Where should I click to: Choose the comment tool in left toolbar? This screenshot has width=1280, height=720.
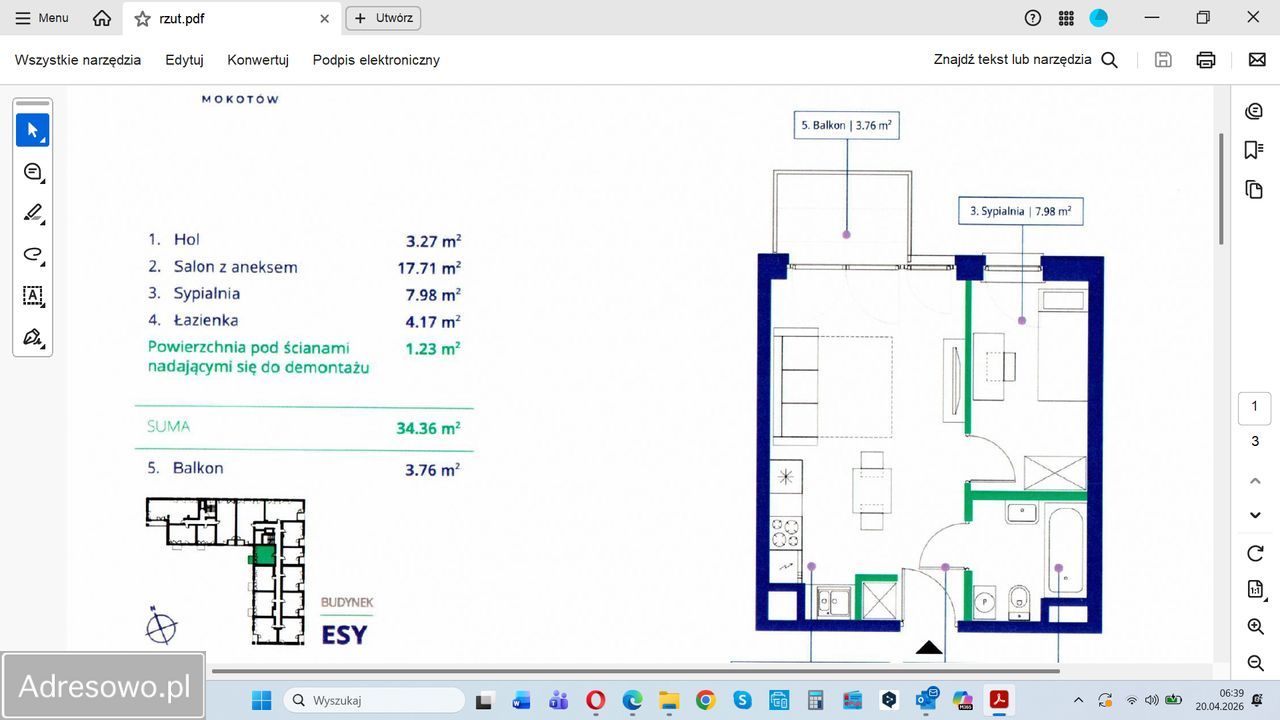pyautogui.click(x=32, y=172)
